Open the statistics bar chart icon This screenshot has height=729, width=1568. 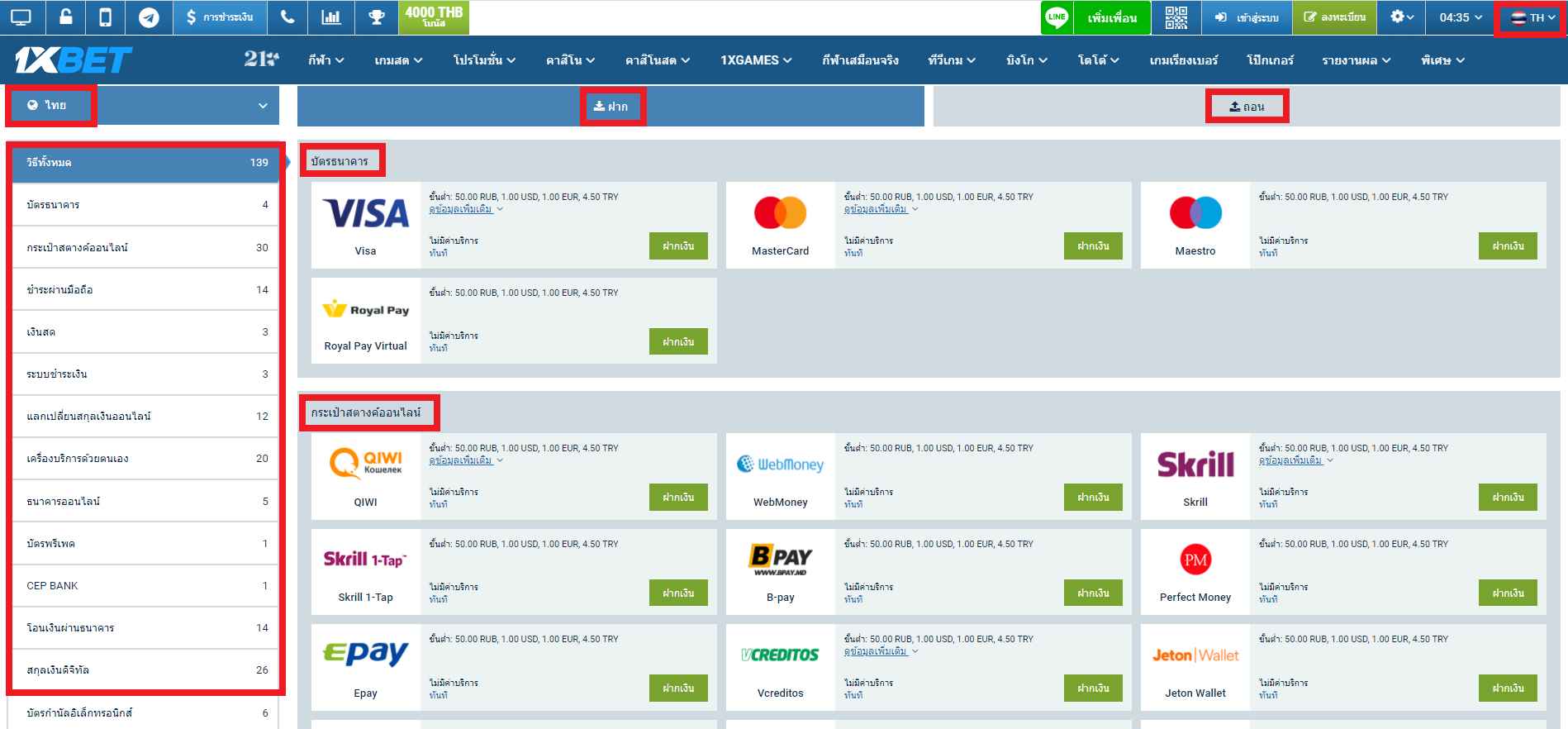[331, 17]
